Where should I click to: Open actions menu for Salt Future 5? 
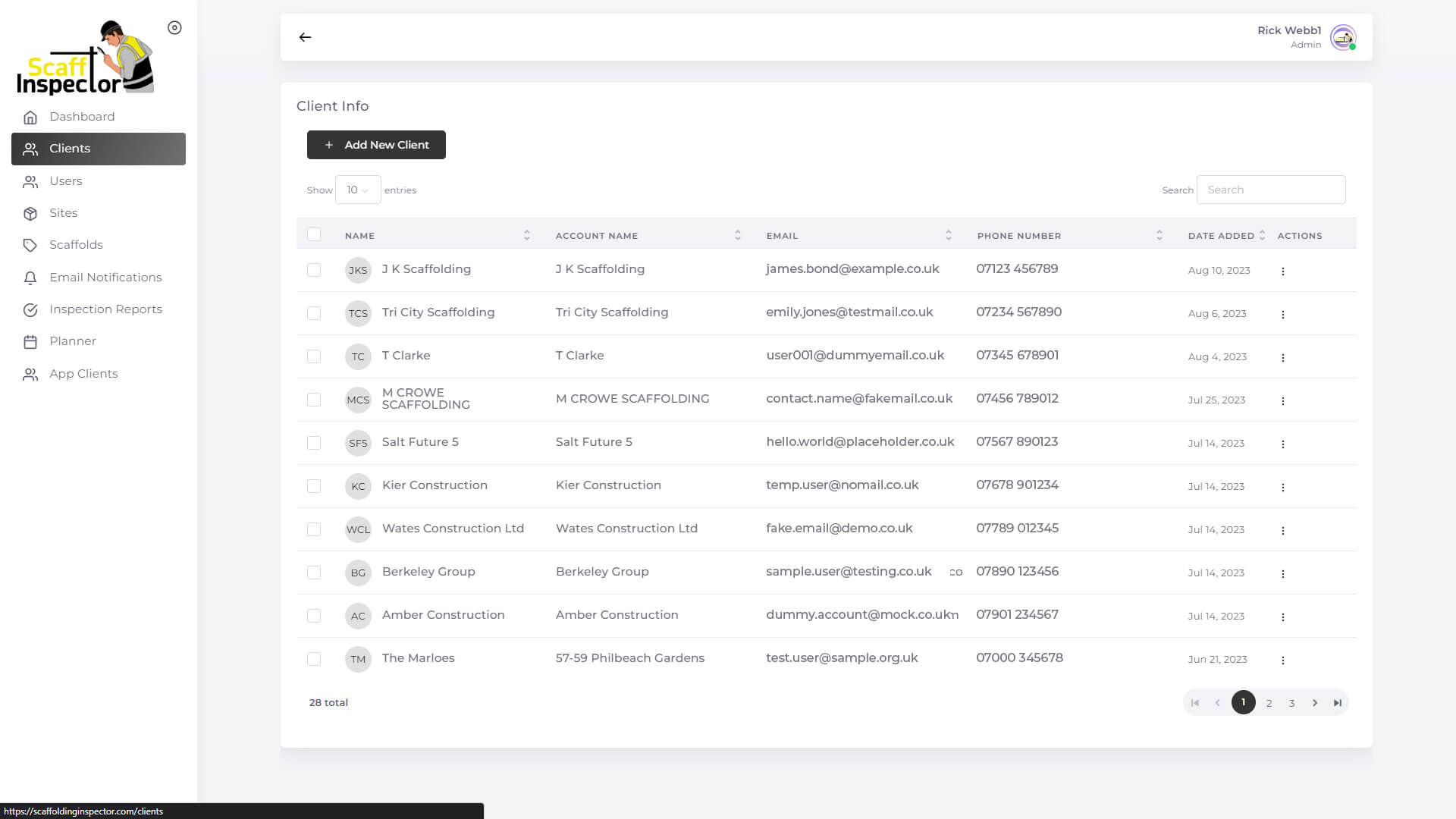(1282, 444)
